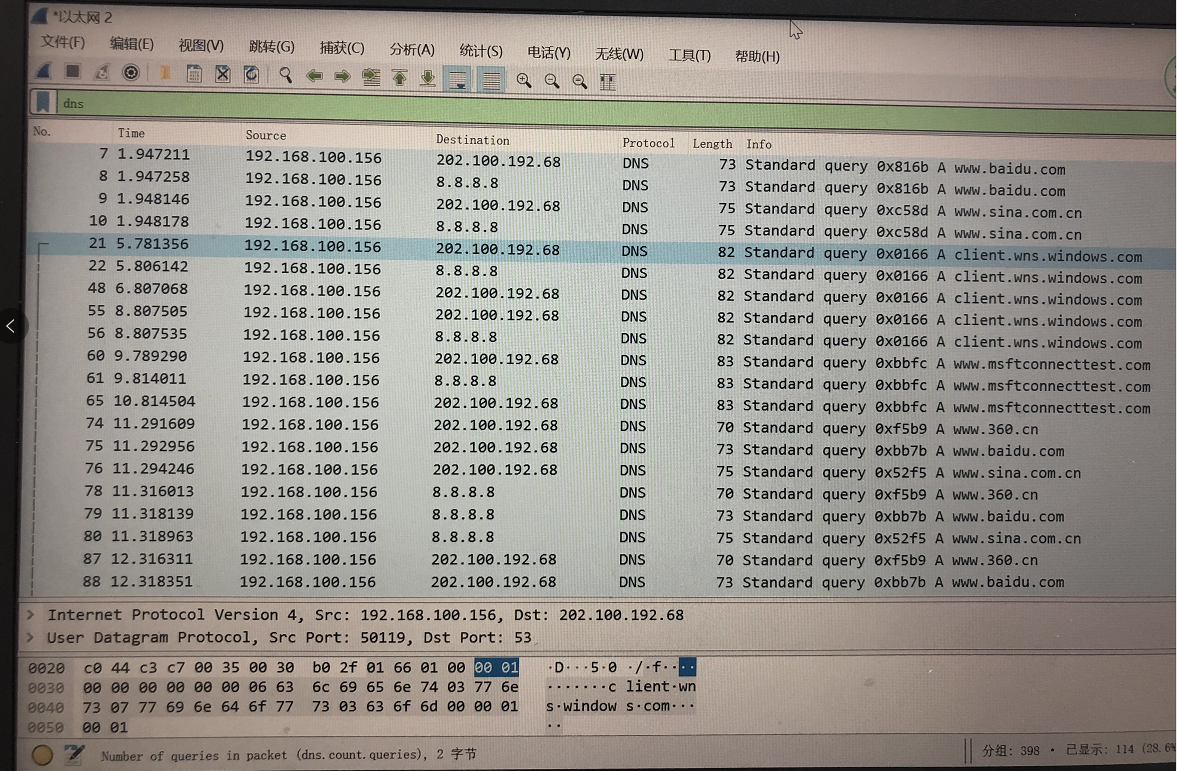Sort by the Destination column header
Image resolution: width=1177 pixels, height=771 pixels.
[x=473, y=140]
